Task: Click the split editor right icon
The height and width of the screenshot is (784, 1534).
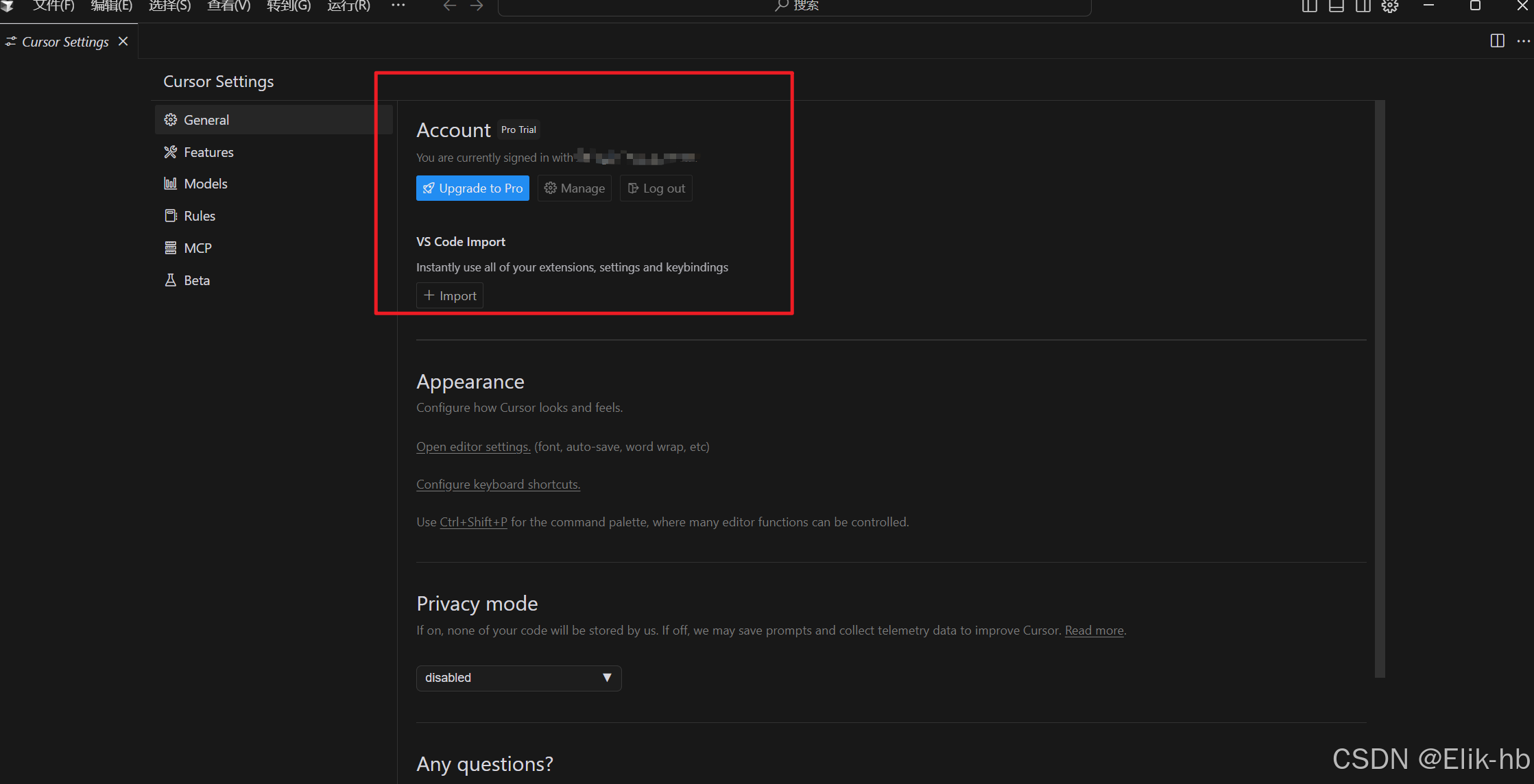Action: pyautogui.click(x=1497, y=41)
